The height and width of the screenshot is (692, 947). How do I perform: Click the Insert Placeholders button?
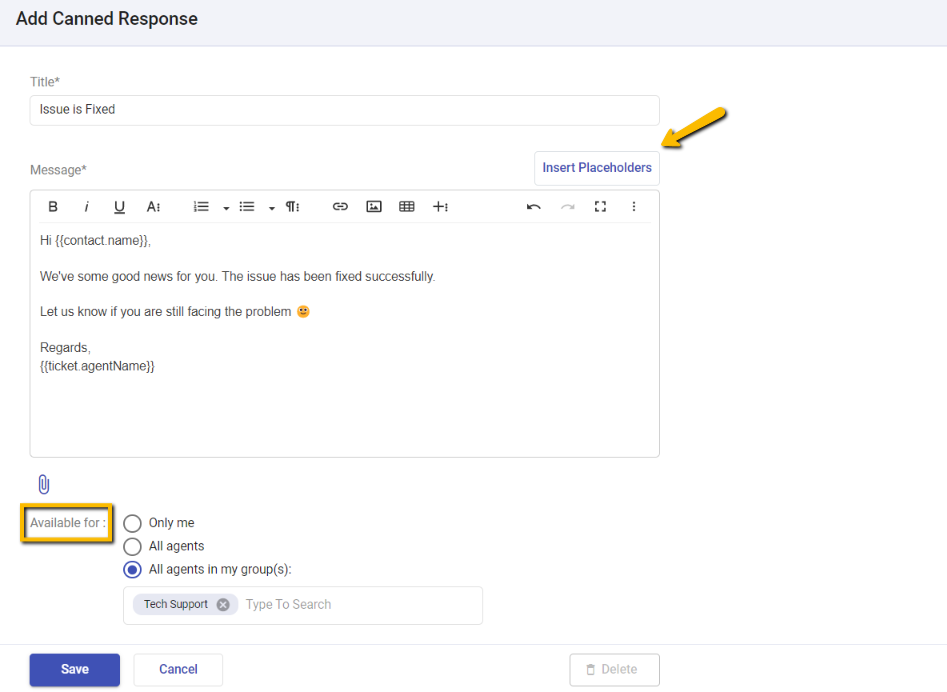[x=597, y=168]
